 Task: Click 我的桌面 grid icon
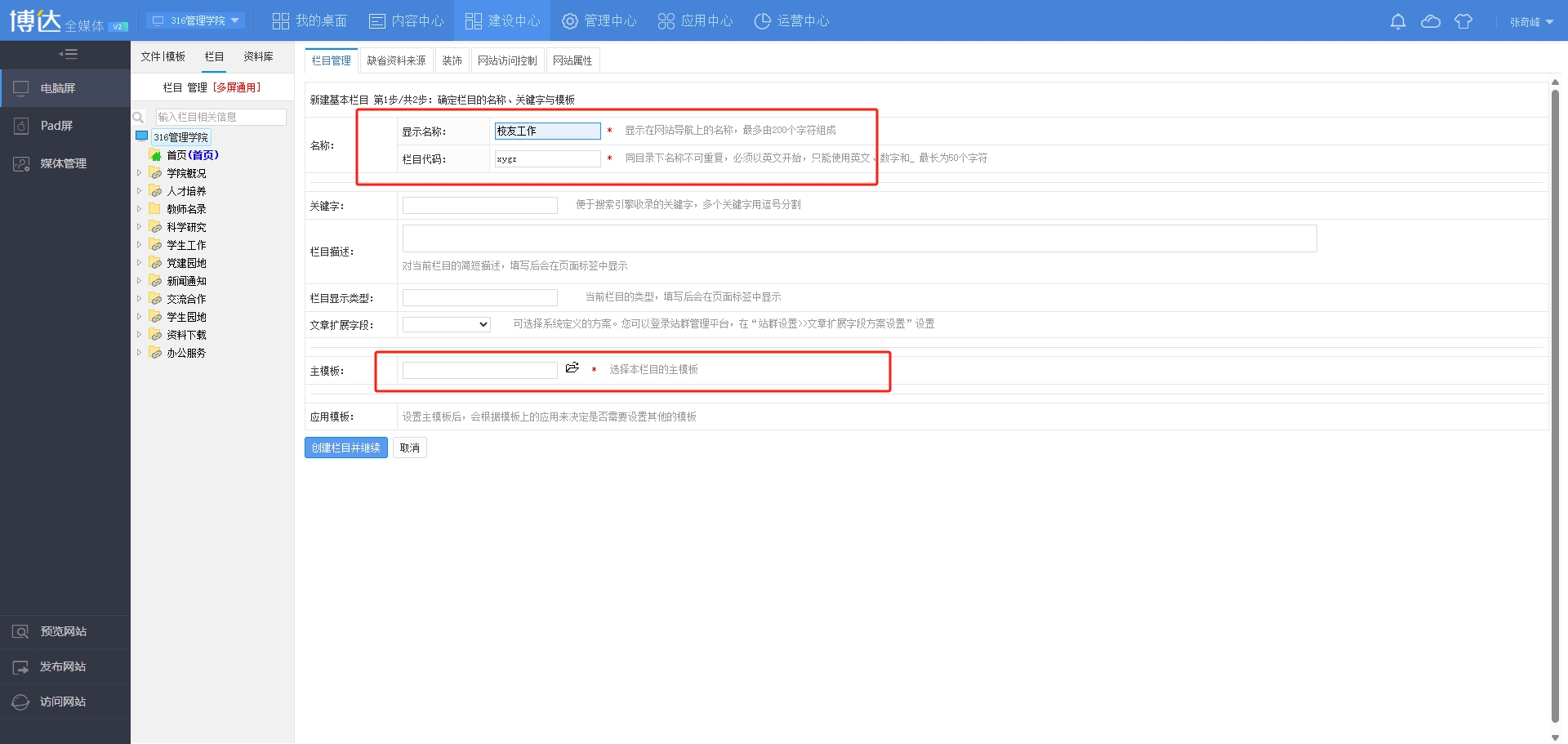tap(281, 21)
